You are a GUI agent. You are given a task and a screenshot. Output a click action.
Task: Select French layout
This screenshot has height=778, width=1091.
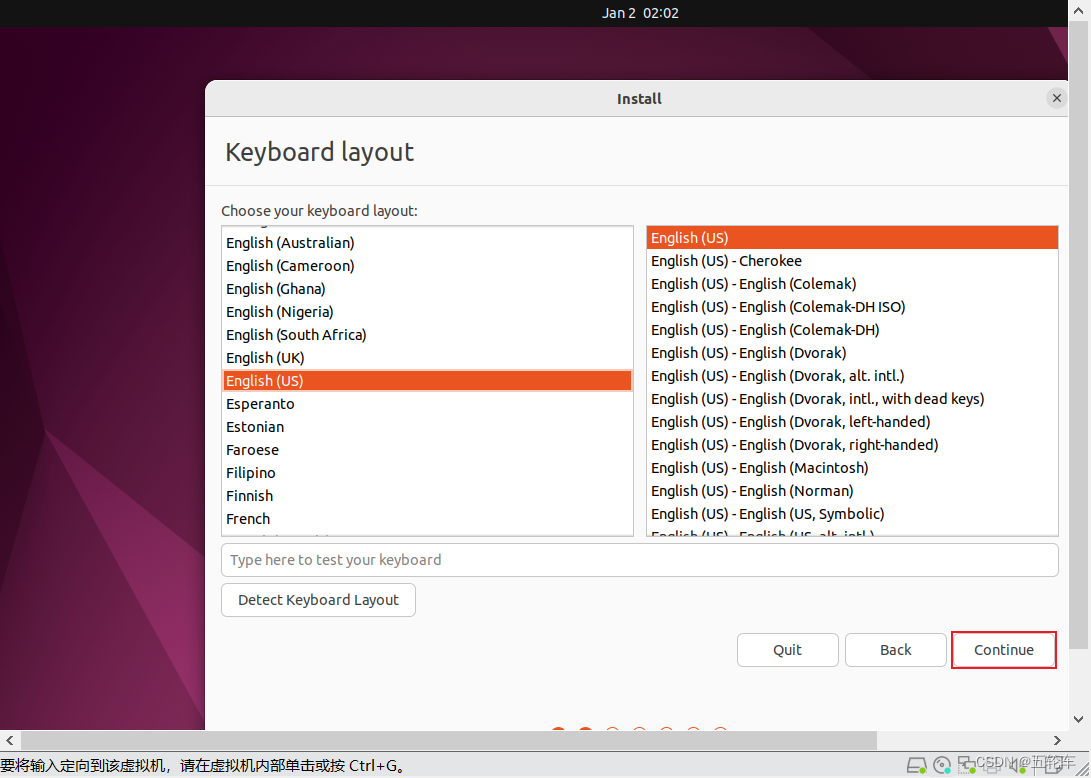(427, 518)
